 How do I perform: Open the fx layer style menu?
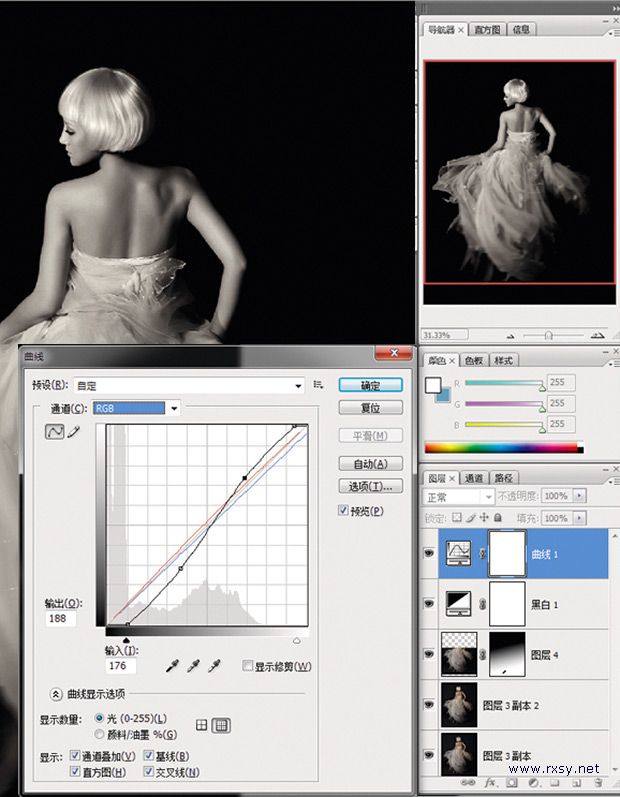490,783
